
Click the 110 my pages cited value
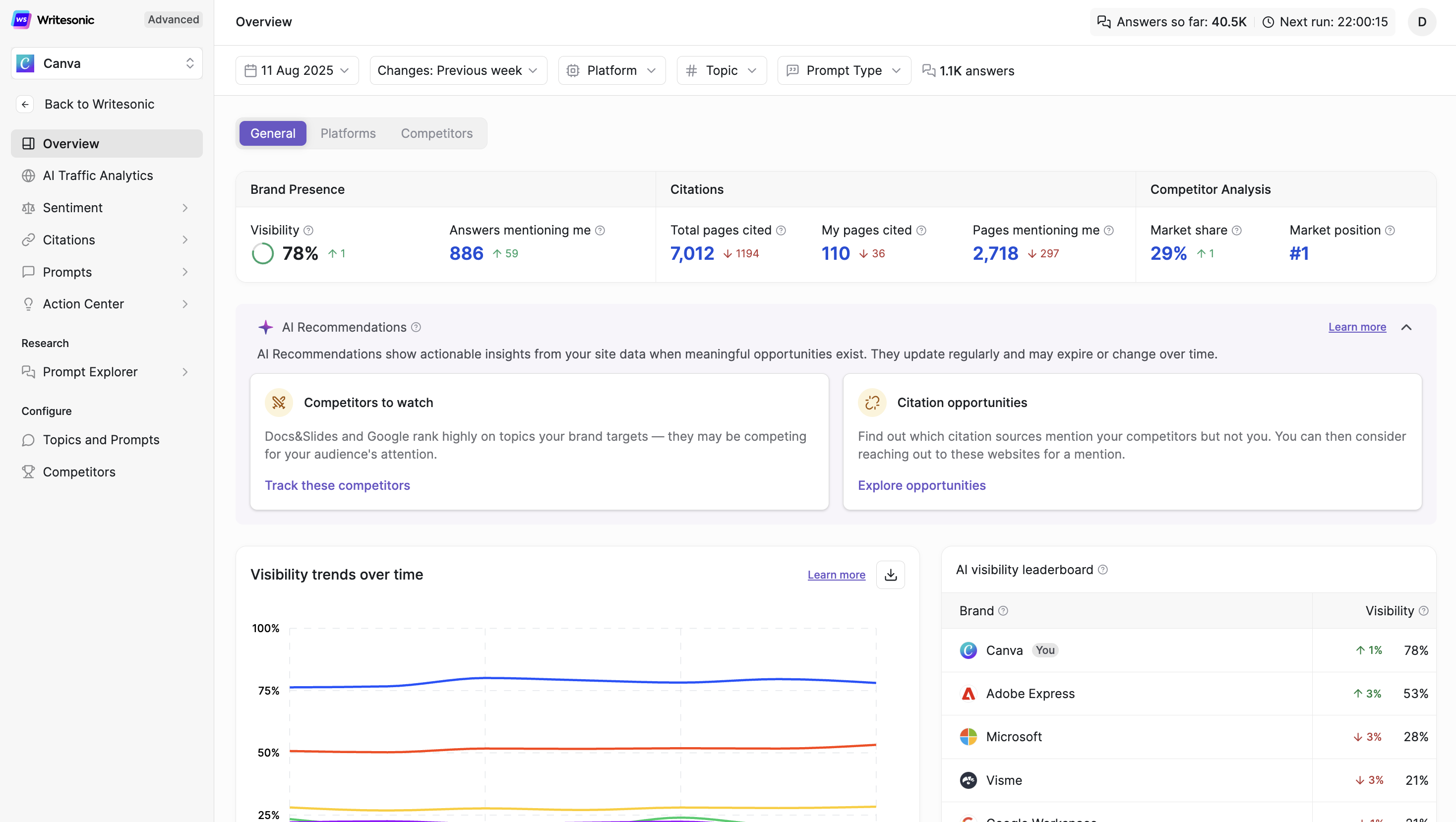click(x=836, y=254)
